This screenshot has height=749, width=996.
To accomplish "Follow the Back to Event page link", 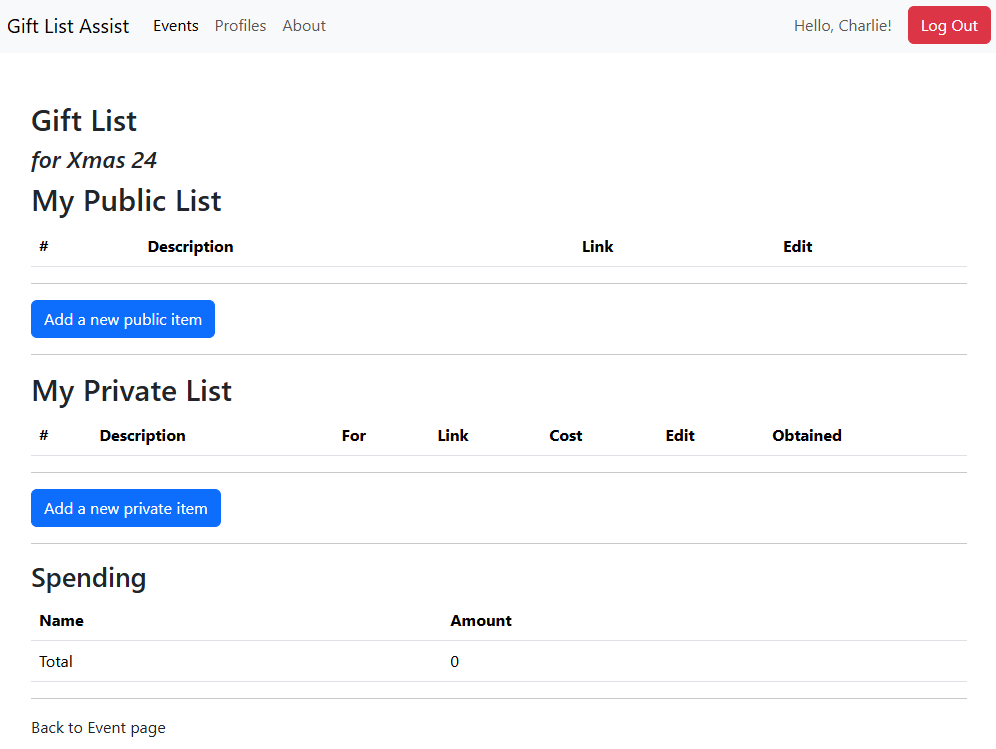I will click(x=98, y=727).
